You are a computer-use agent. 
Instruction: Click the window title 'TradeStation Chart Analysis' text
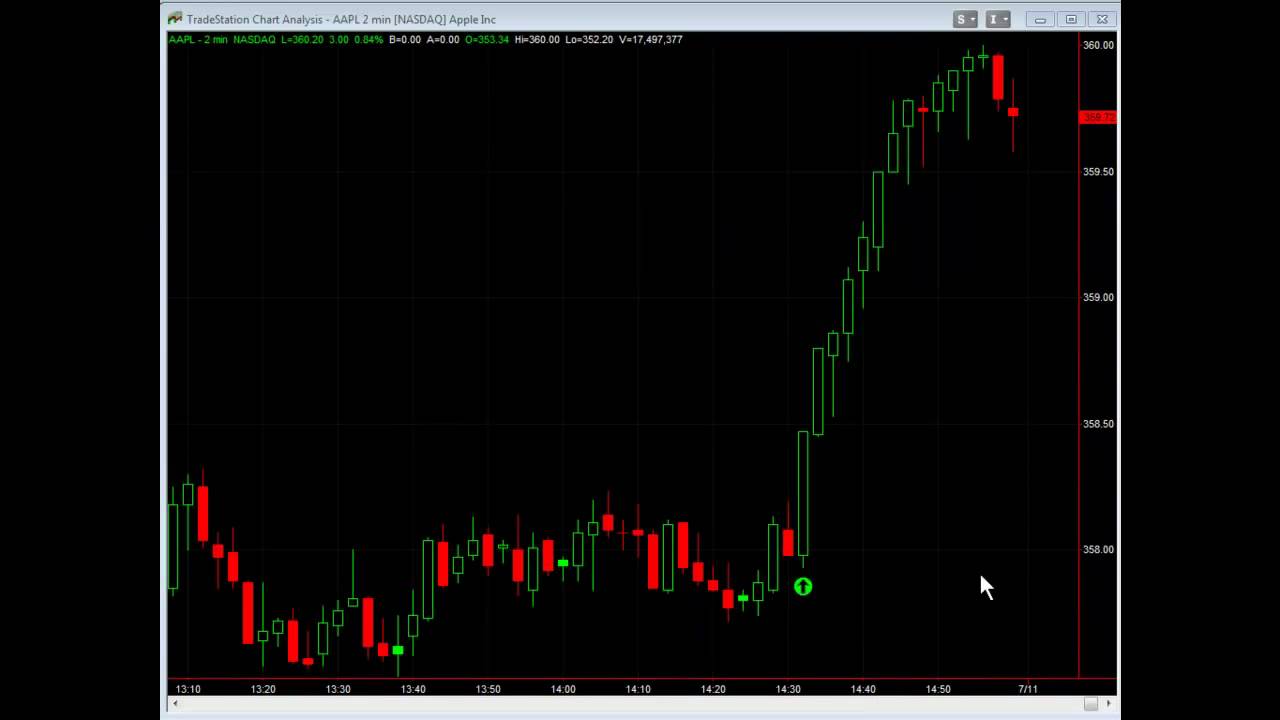255,19
